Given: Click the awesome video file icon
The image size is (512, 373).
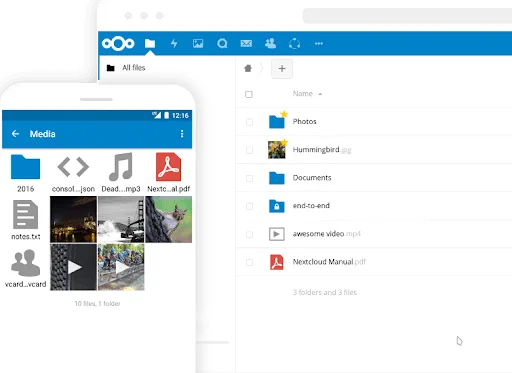Looking at the screenshot, I should pos(277,234).
